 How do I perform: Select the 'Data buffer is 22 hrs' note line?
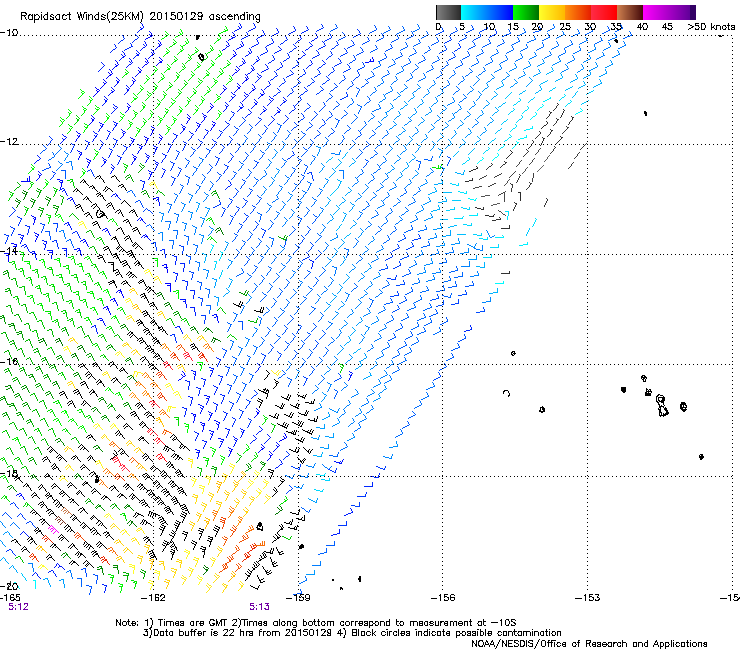(352, 633)
